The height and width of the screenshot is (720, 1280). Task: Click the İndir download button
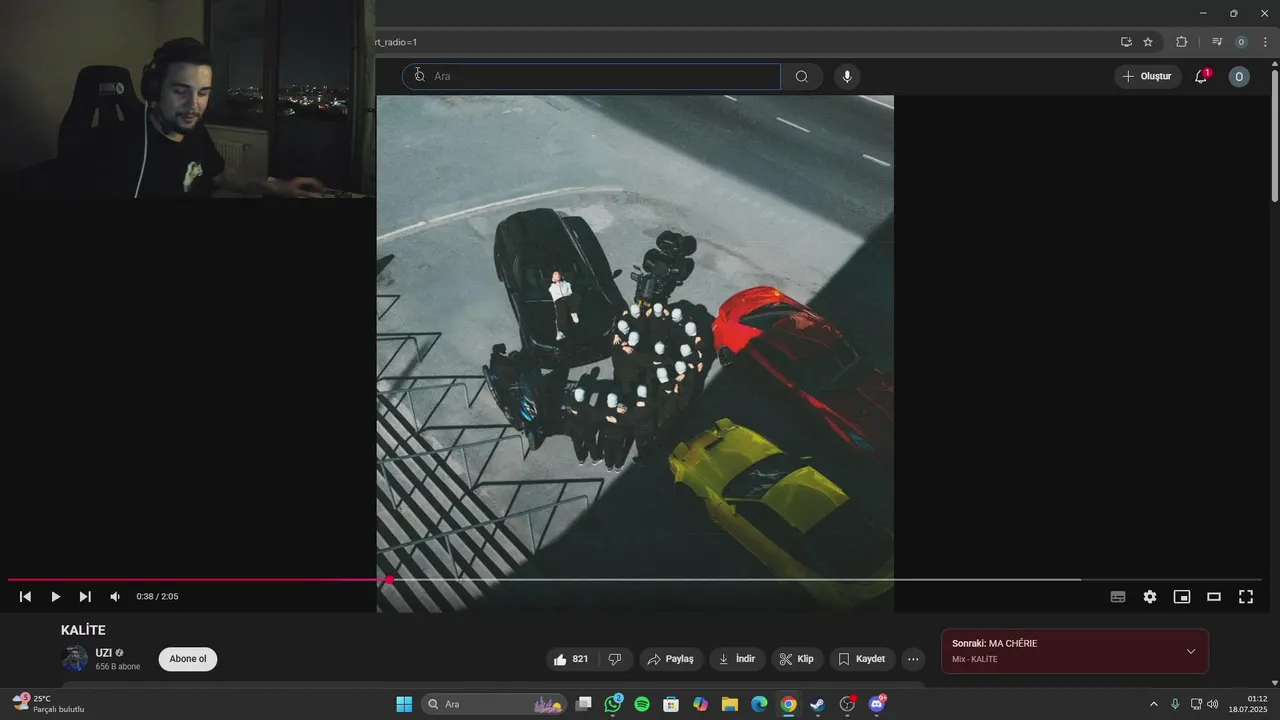tap(738, 659)
